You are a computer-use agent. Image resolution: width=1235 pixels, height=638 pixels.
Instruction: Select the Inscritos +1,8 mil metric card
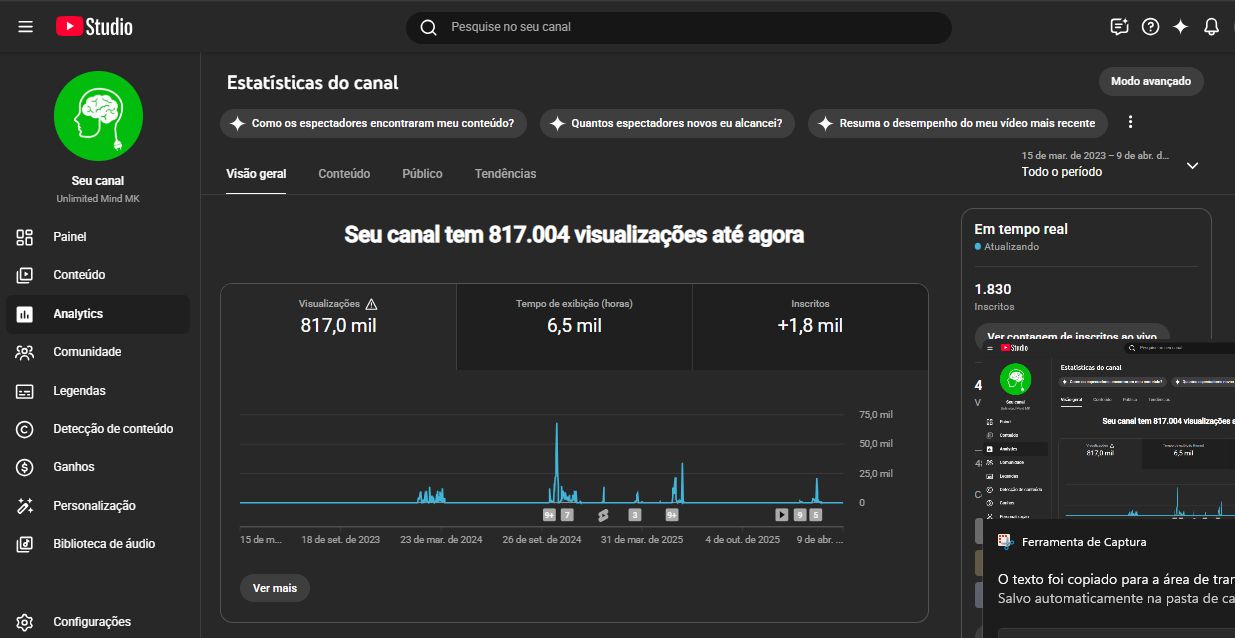[810, 327]
